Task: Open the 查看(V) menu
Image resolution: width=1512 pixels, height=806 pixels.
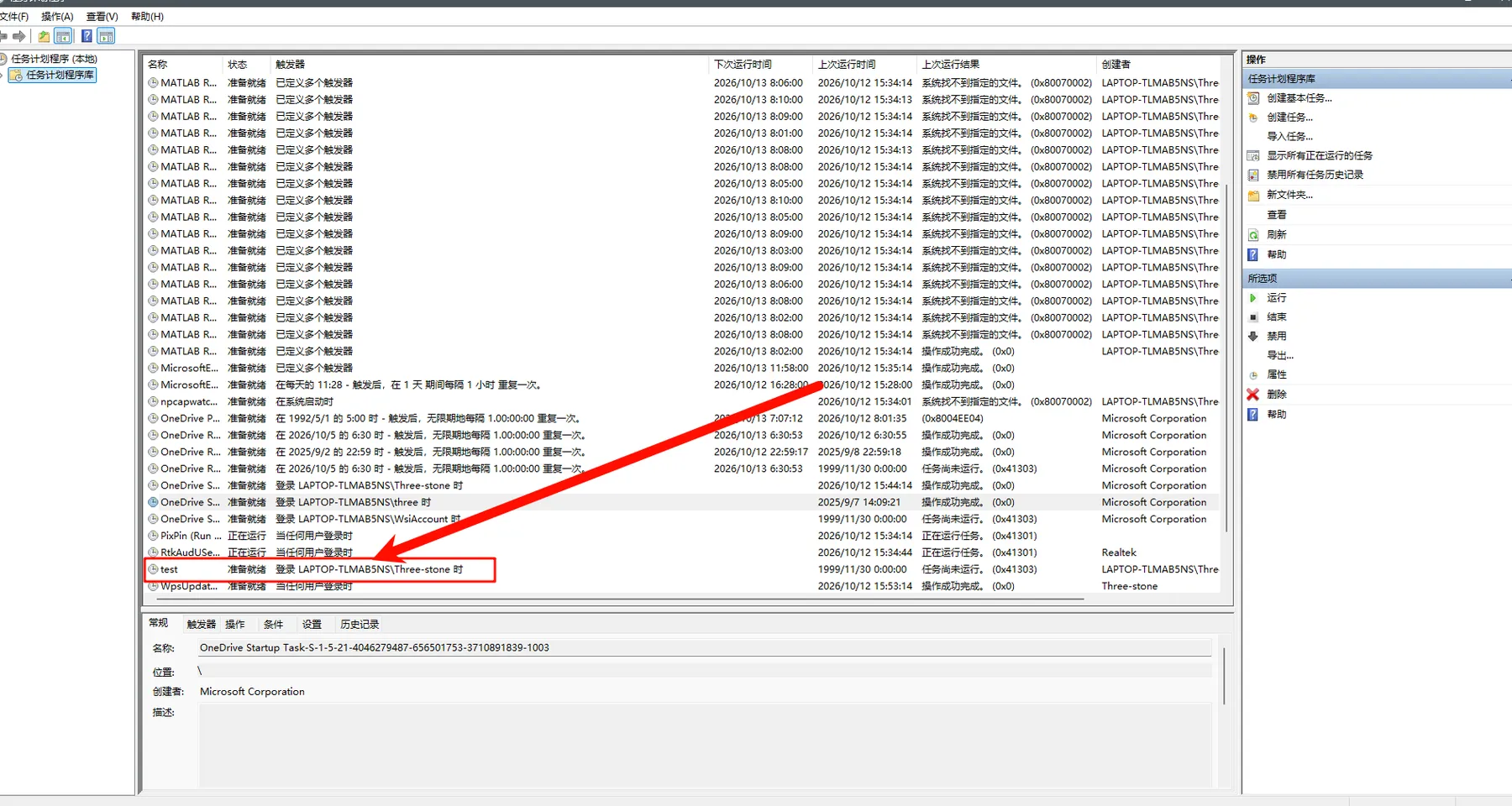Action: pyautogui.click(x=102, y=16)
